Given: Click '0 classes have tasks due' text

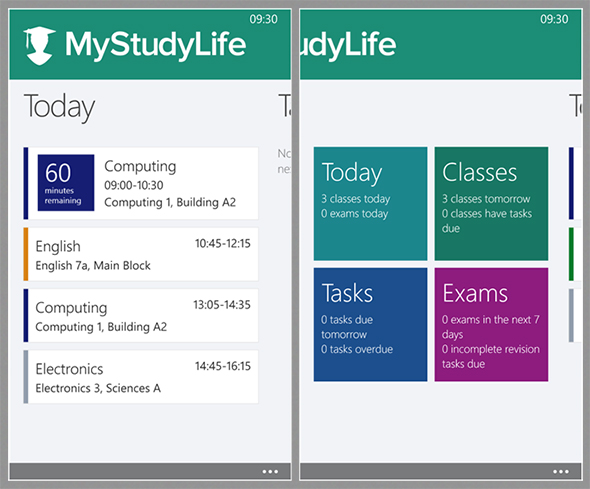Looking at the screenshot, I should click(487, 221).
